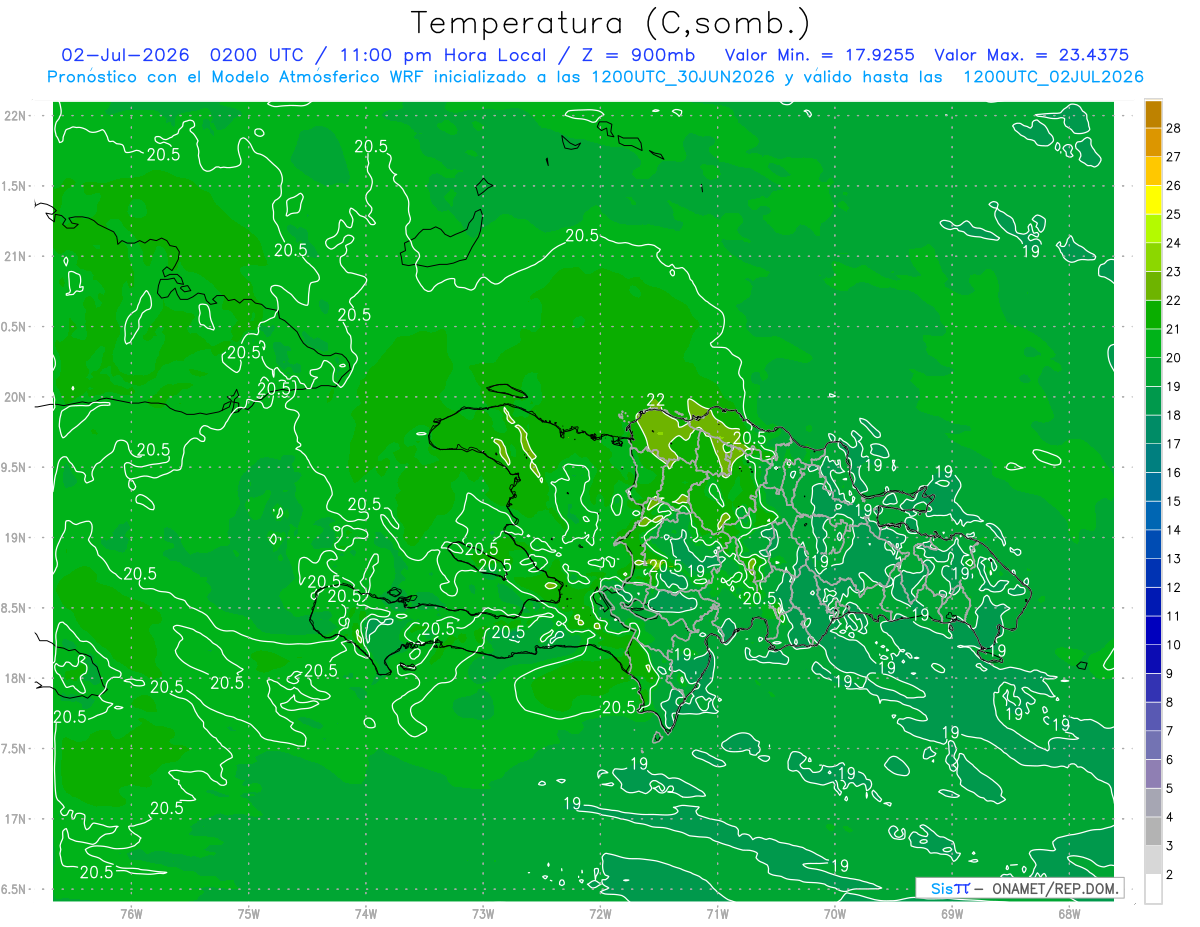Click 'Valor Min. = 17.9255' value
Image resolution: width=1200 pixels, height=927 pixels.
819,55
